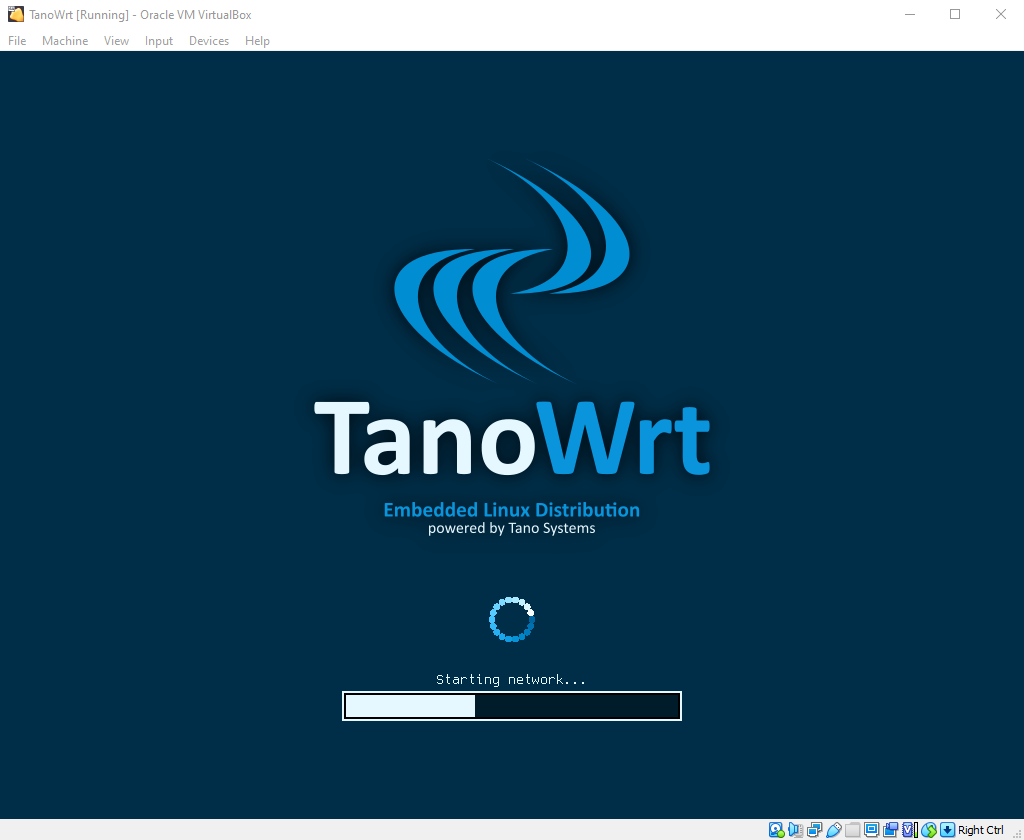Click the boot progress bar
Viewport: 1024px width, 840px height.
(x=512, y=705)
